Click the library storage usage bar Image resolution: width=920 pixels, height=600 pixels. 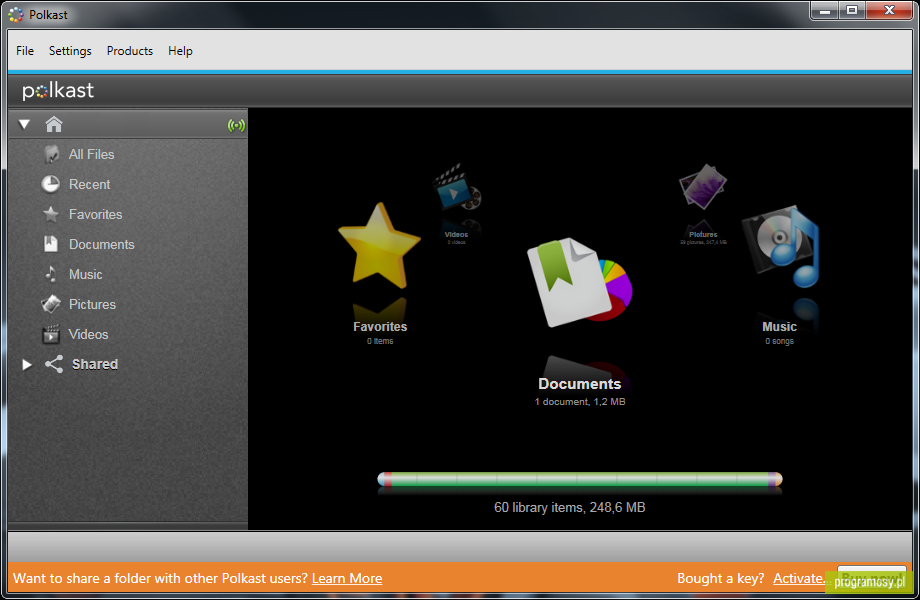click(x=580, y=479)
